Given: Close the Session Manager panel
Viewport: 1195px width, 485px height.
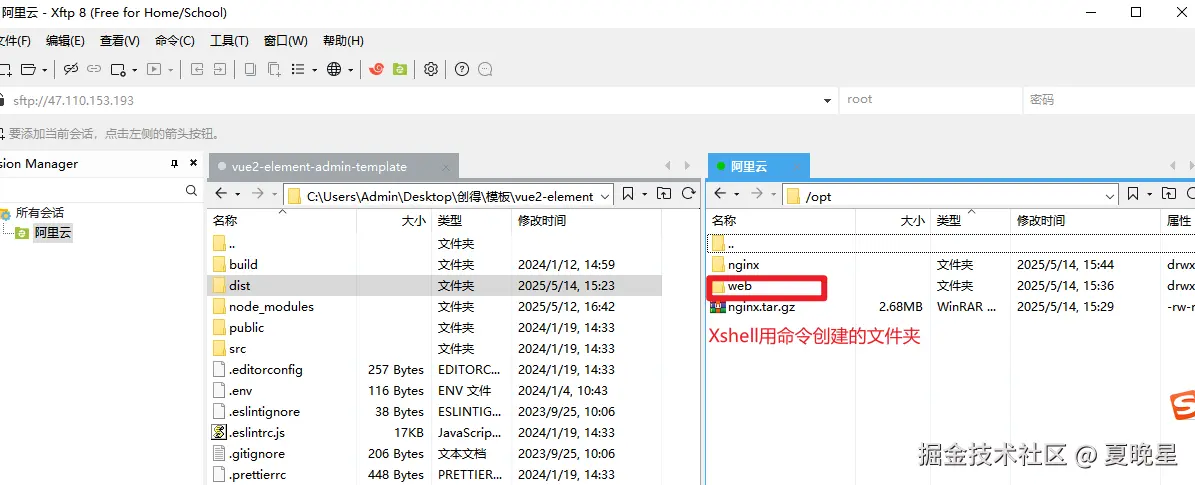Looking at the screenshot, I should [x=194, y=163].
